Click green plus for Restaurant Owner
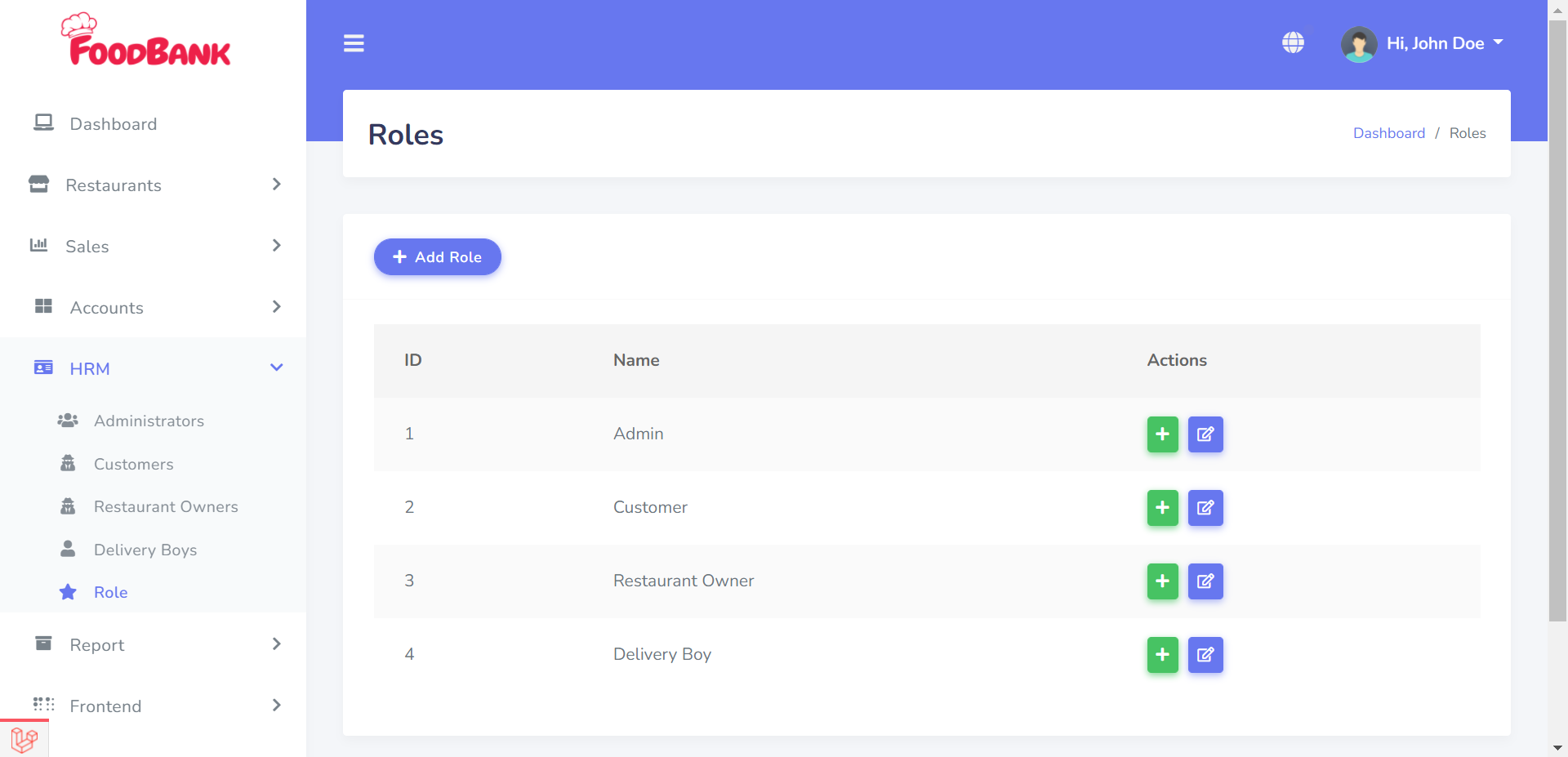 (x=1163, y=581)
